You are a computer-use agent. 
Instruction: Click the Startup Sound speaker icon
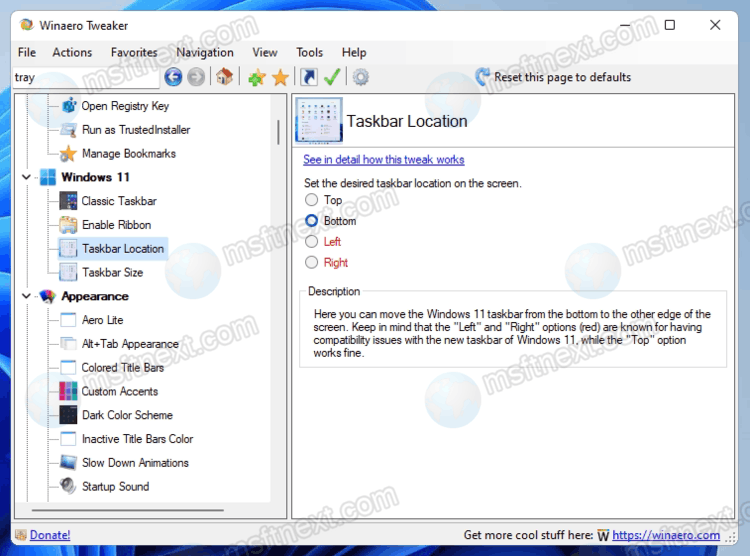(68, 486)
